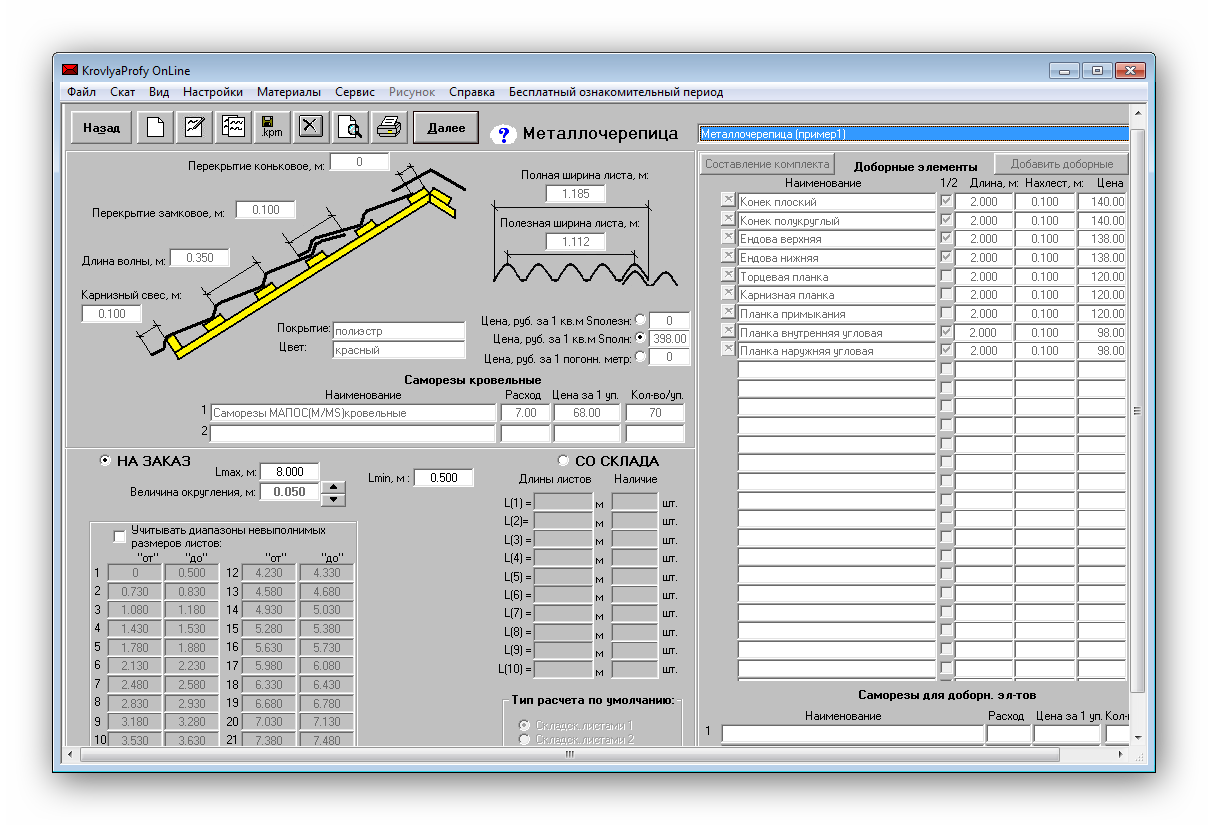Image resolution: width=1208 pixels, height=825 pixels.
Task: Click the crossed-box delete icon in toolbar
Action: pyautogui.click(x=311, y=127)
